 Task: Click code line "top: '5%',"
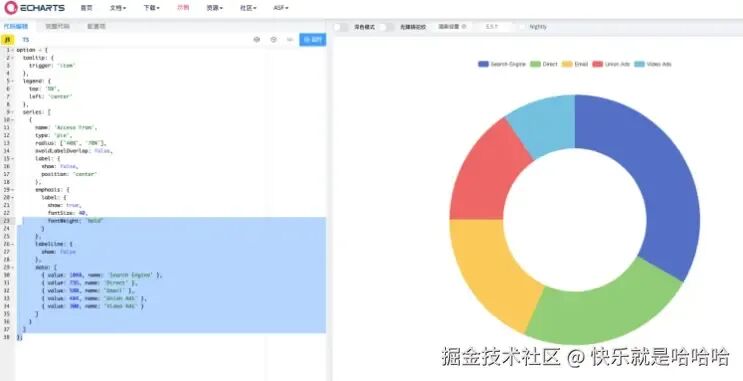pos(43,89)
